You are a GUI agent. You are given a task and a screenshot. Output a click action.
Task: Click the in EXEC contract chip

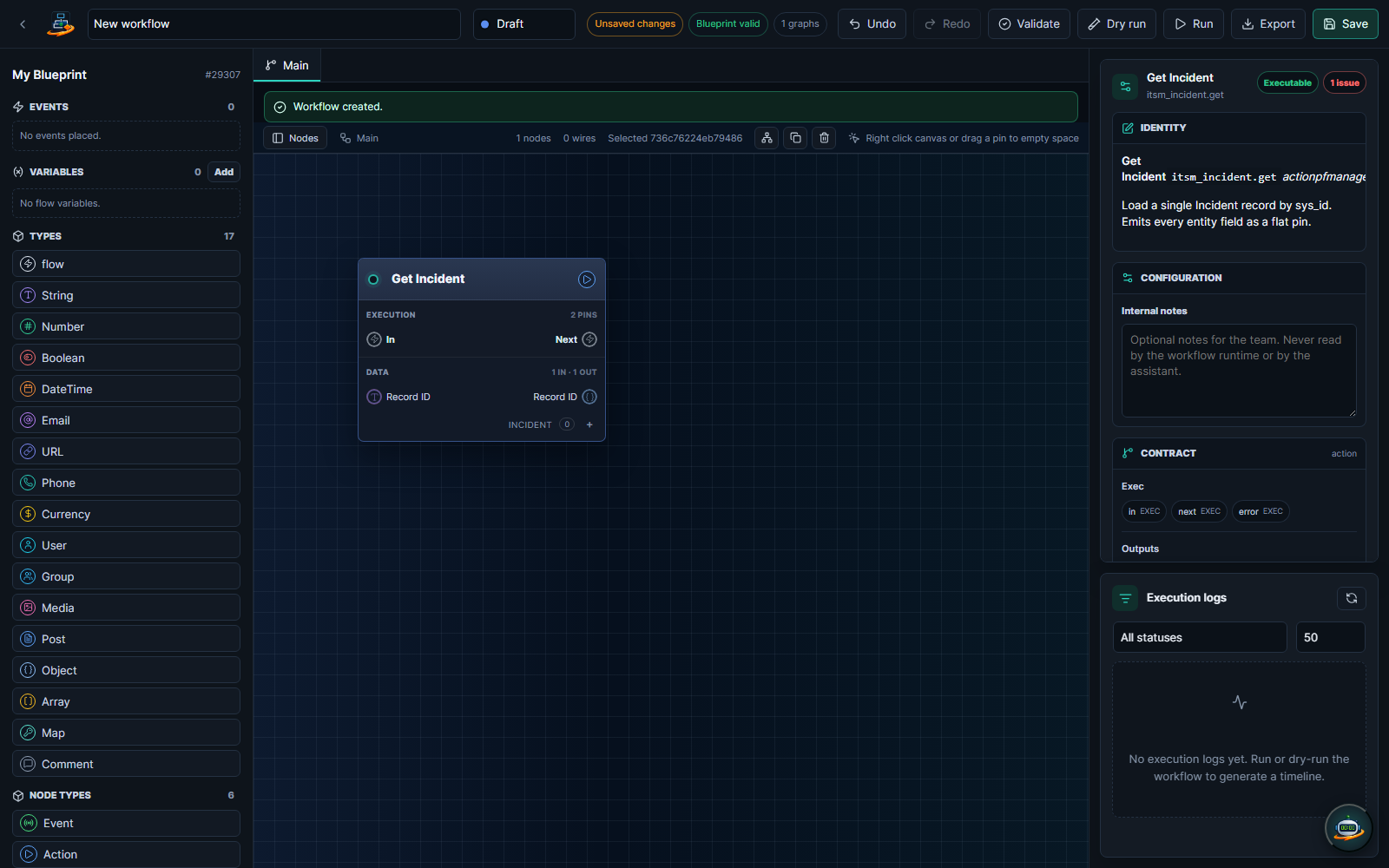click(x=1143, y=511)
